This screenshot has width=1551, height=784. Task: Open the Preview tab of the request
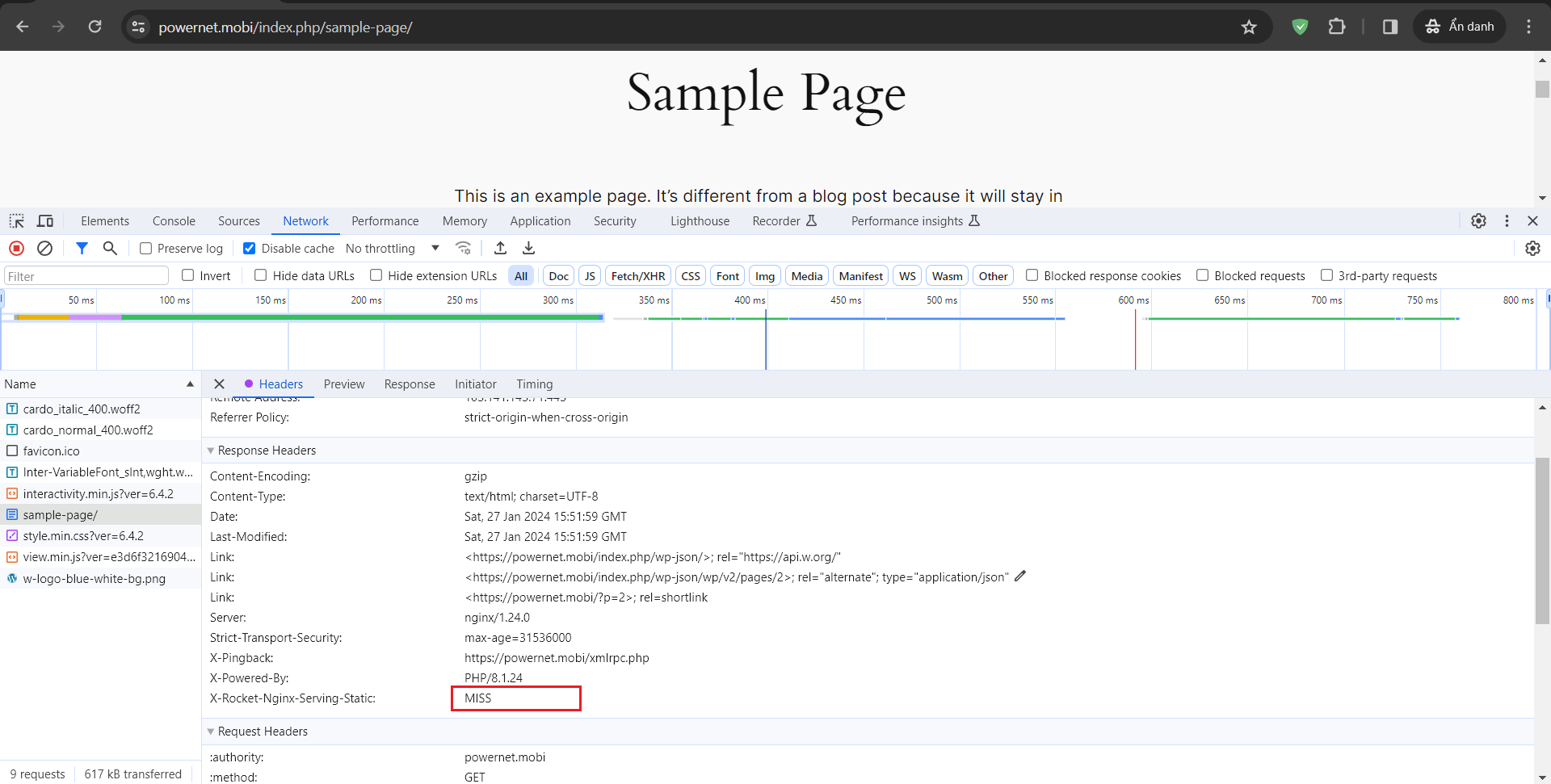pos(344,384)
